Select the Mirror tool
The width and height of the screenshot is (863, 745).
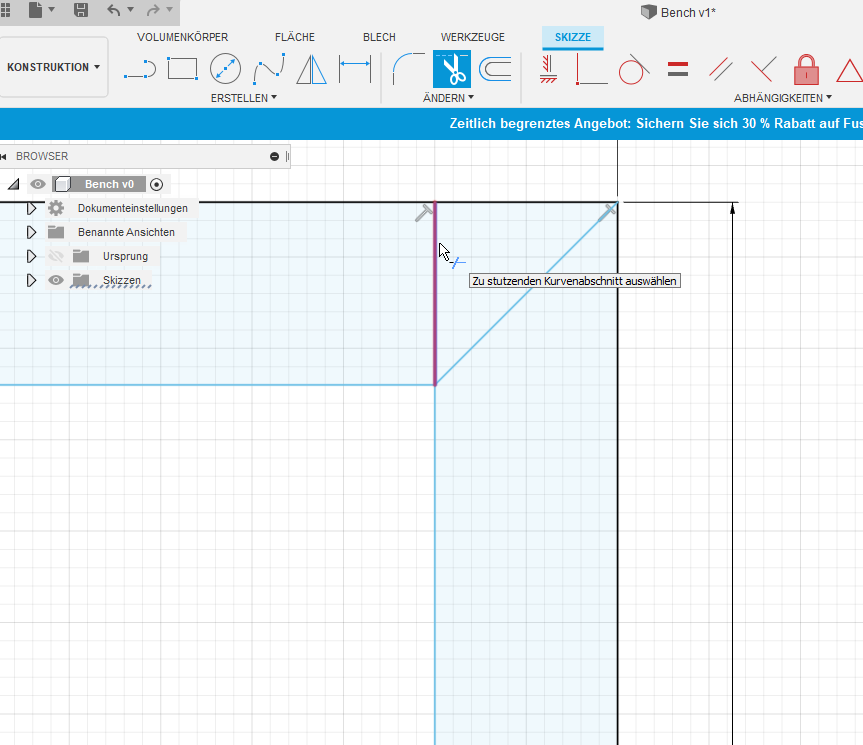coord(312,69)
